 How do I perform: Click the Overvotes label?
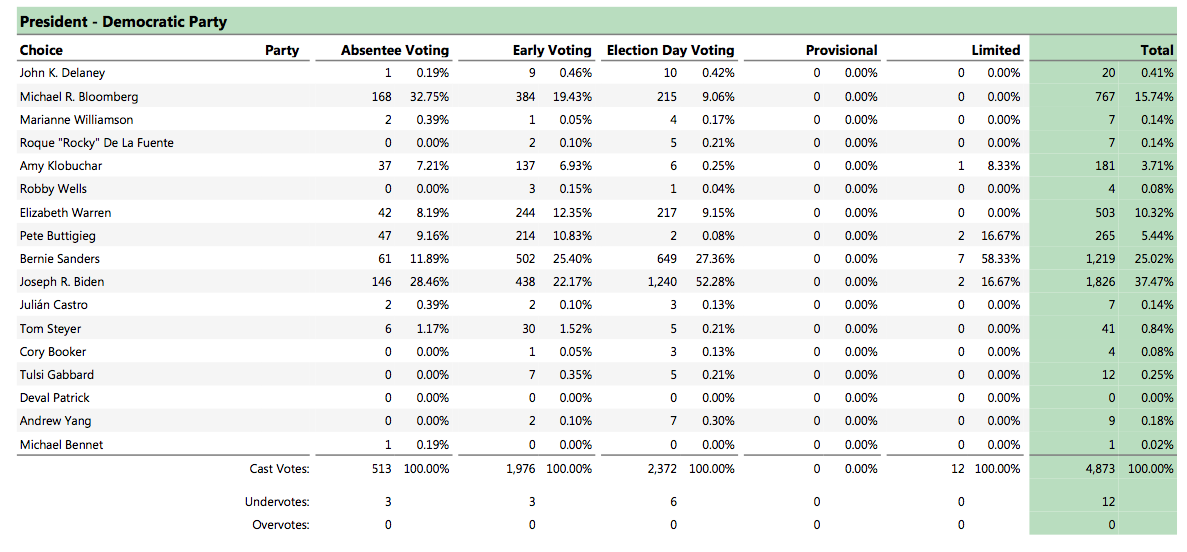280,525
